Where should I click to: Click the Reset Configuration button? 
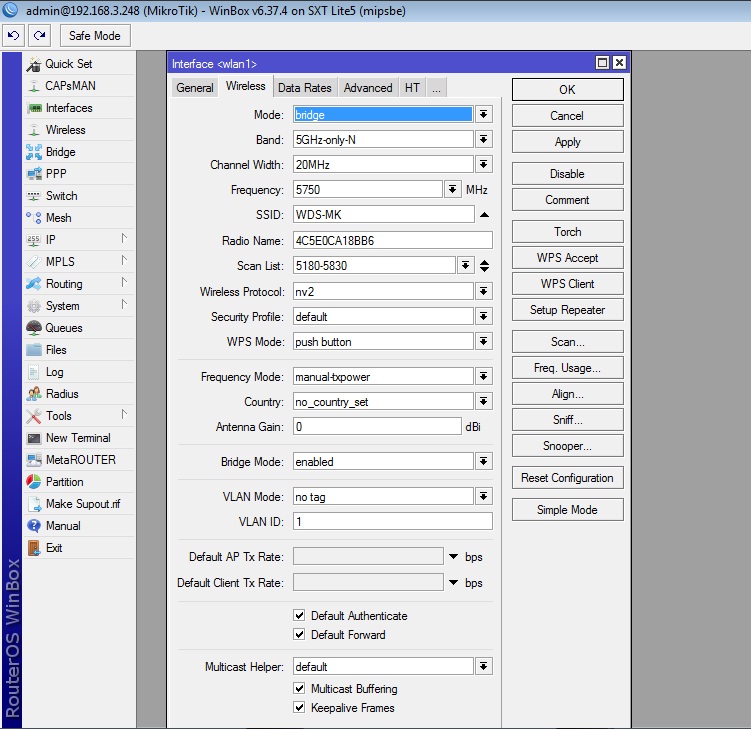pyautogui.click(x=568, y=478)
